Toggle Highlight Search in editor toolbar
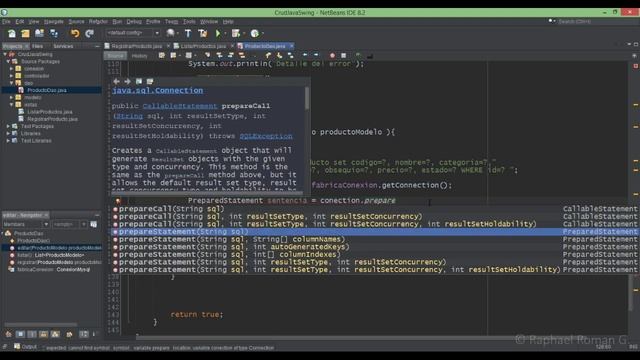 242,55
